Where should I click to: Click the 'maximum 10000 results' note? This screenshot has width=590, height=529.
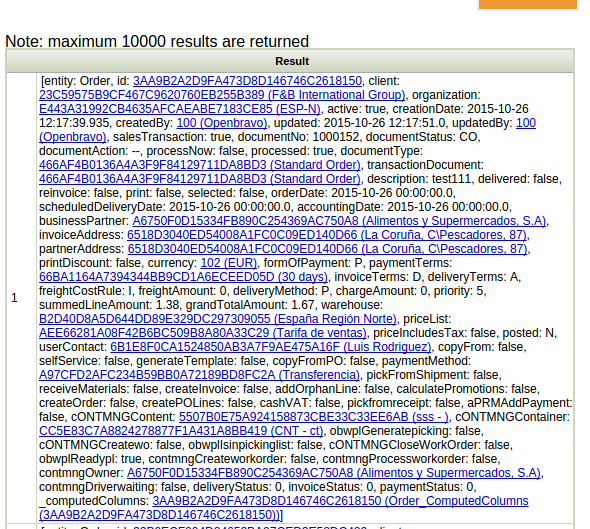pos(157,41)
